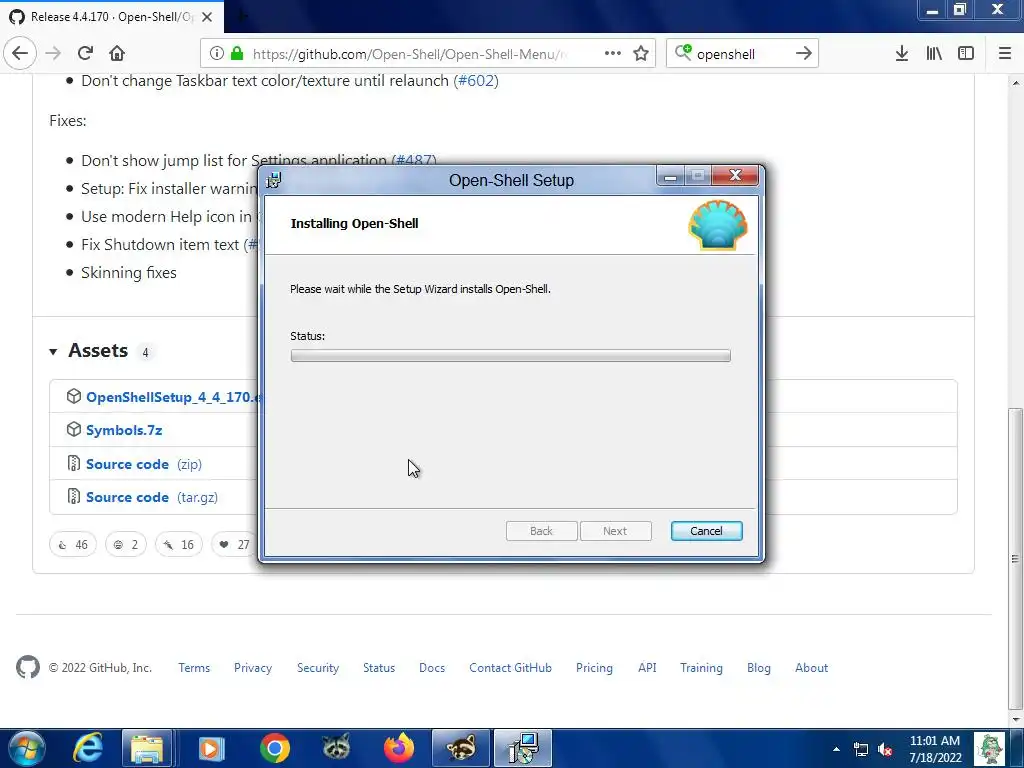1024x768 pixels.
Task: Show hidden tray icons arrow
Action: [837, 749]
